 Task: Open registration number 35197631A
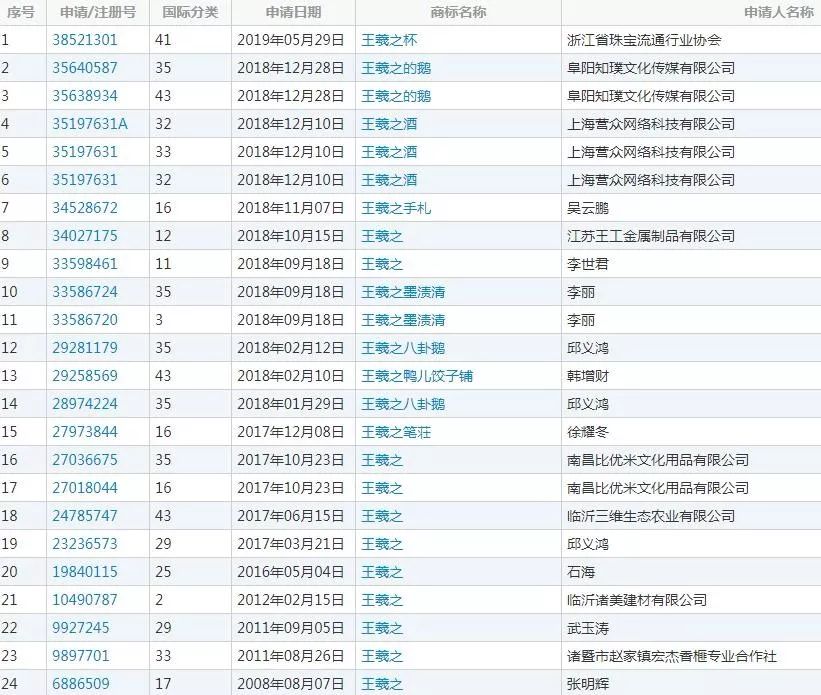click(x=90, y=124)
